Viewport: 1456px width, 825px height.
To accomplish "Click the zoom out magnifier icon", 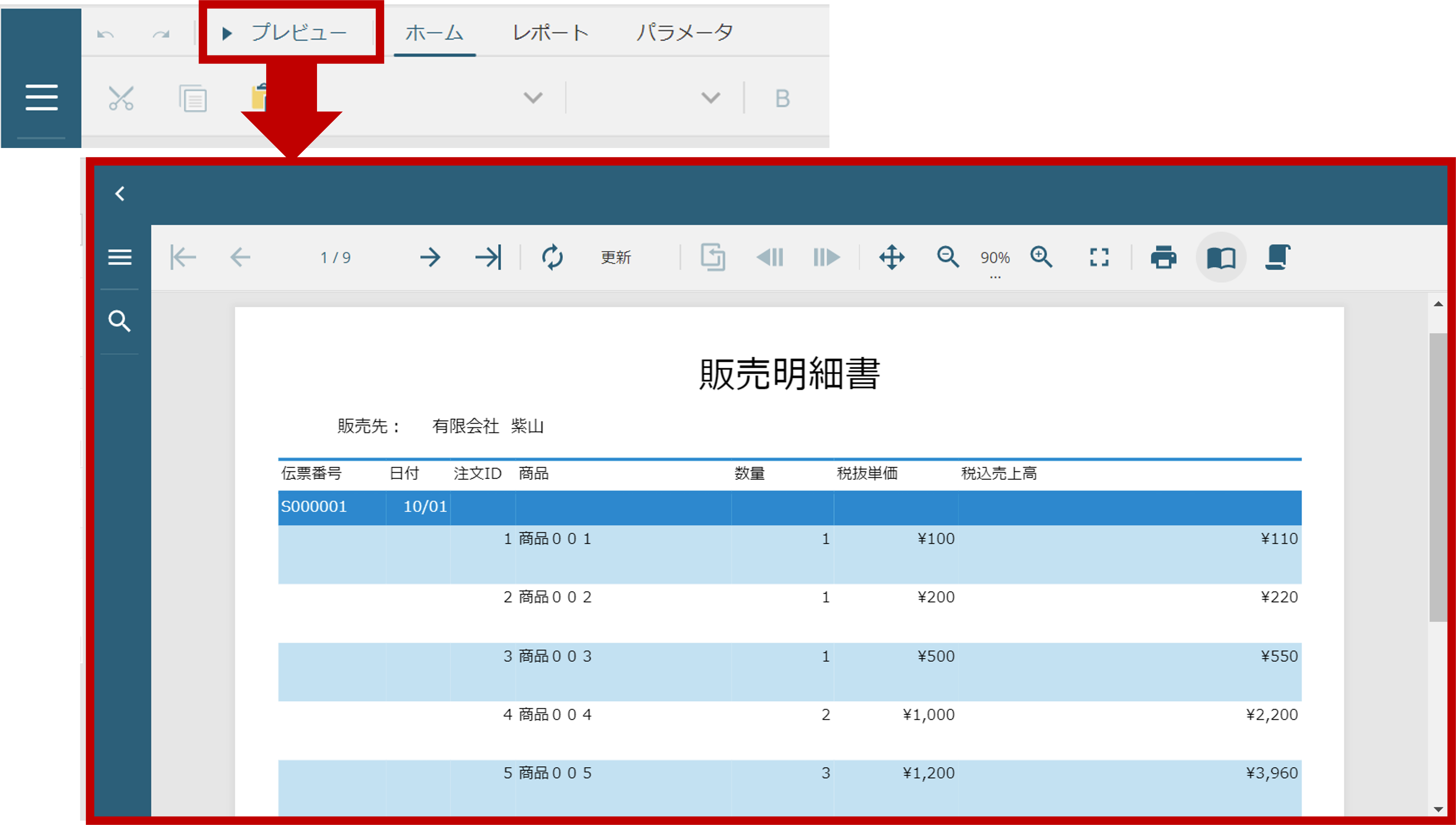I will [x=948, y=257].
